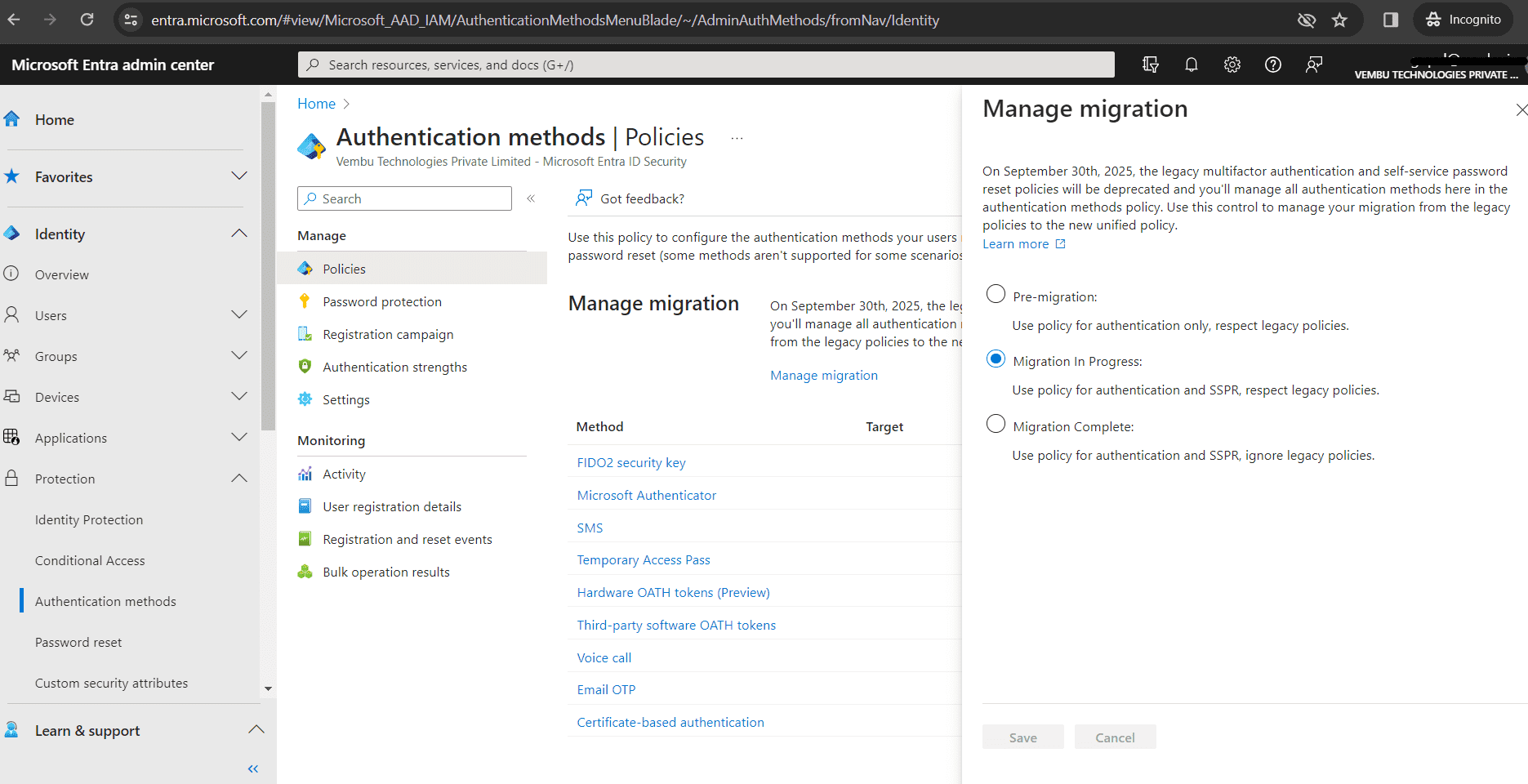Open the Temporary Access Pass method
Viewport: 1528px width, 784px height.
click(644, 559)
